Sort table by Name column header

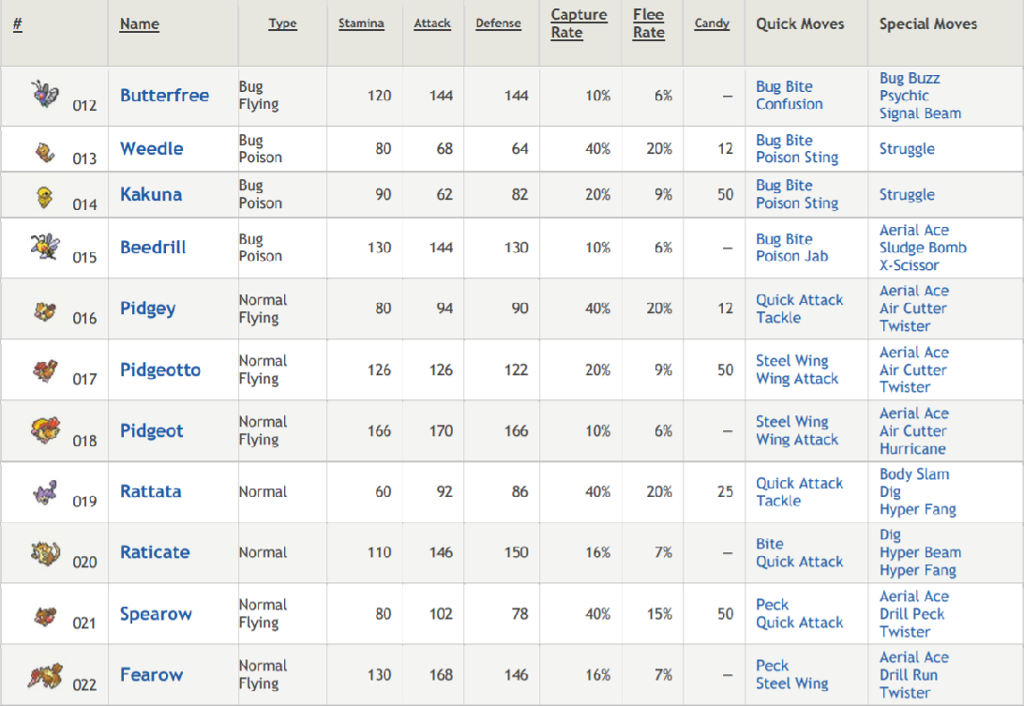tap(139, 24)
